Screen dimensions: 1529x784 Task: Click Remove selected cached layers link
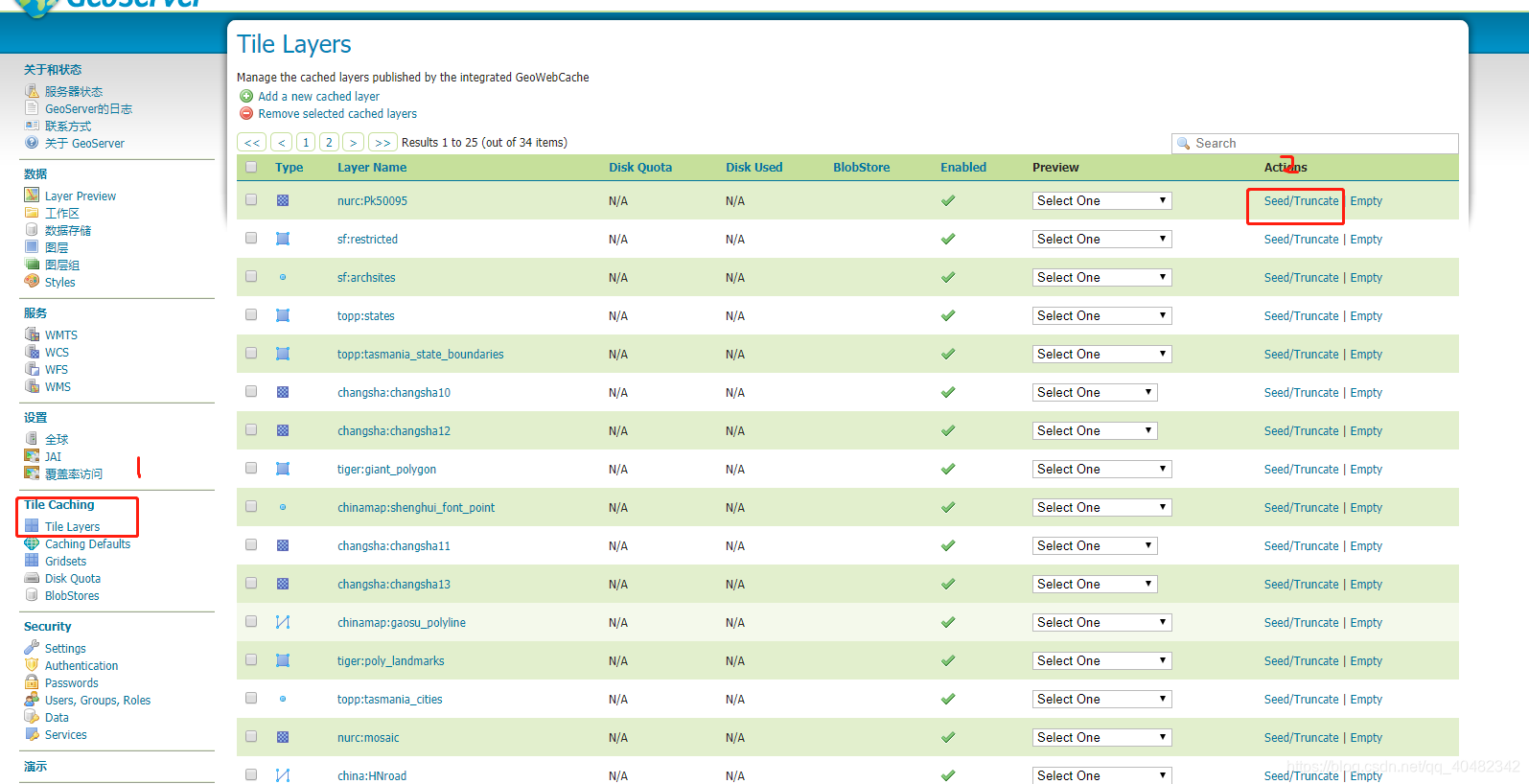tap(337, 113)
